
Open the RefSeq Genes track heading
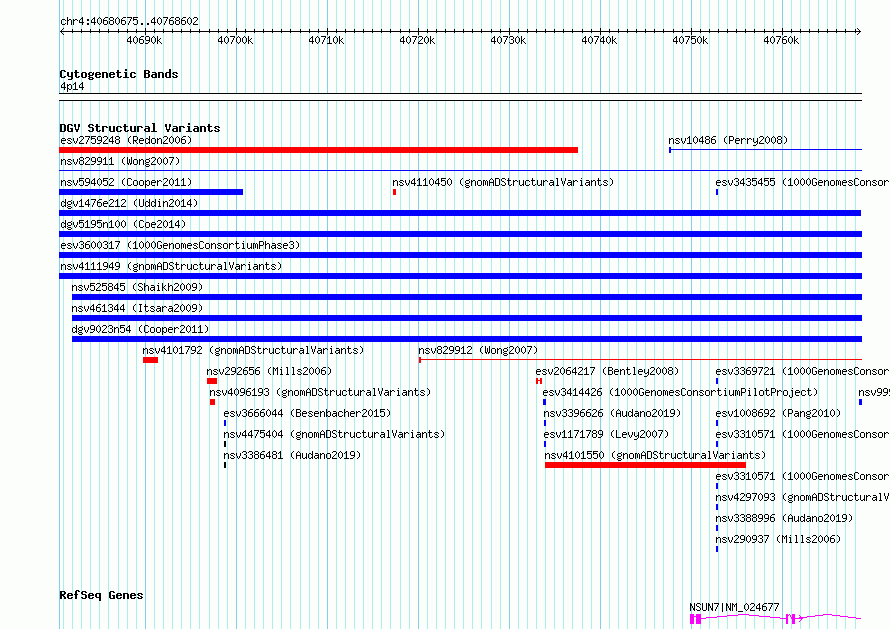101,595
